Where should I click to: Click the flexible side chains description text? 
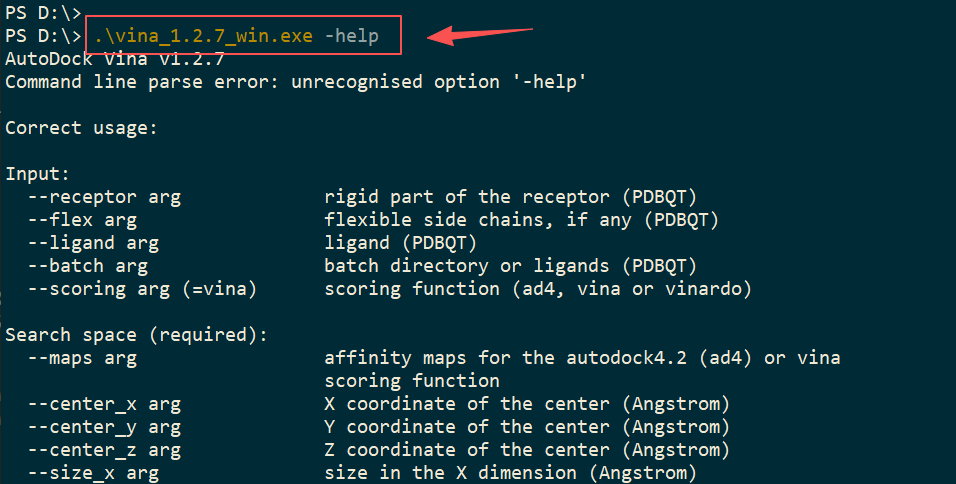pyautogui.click(x=521, y=220)
